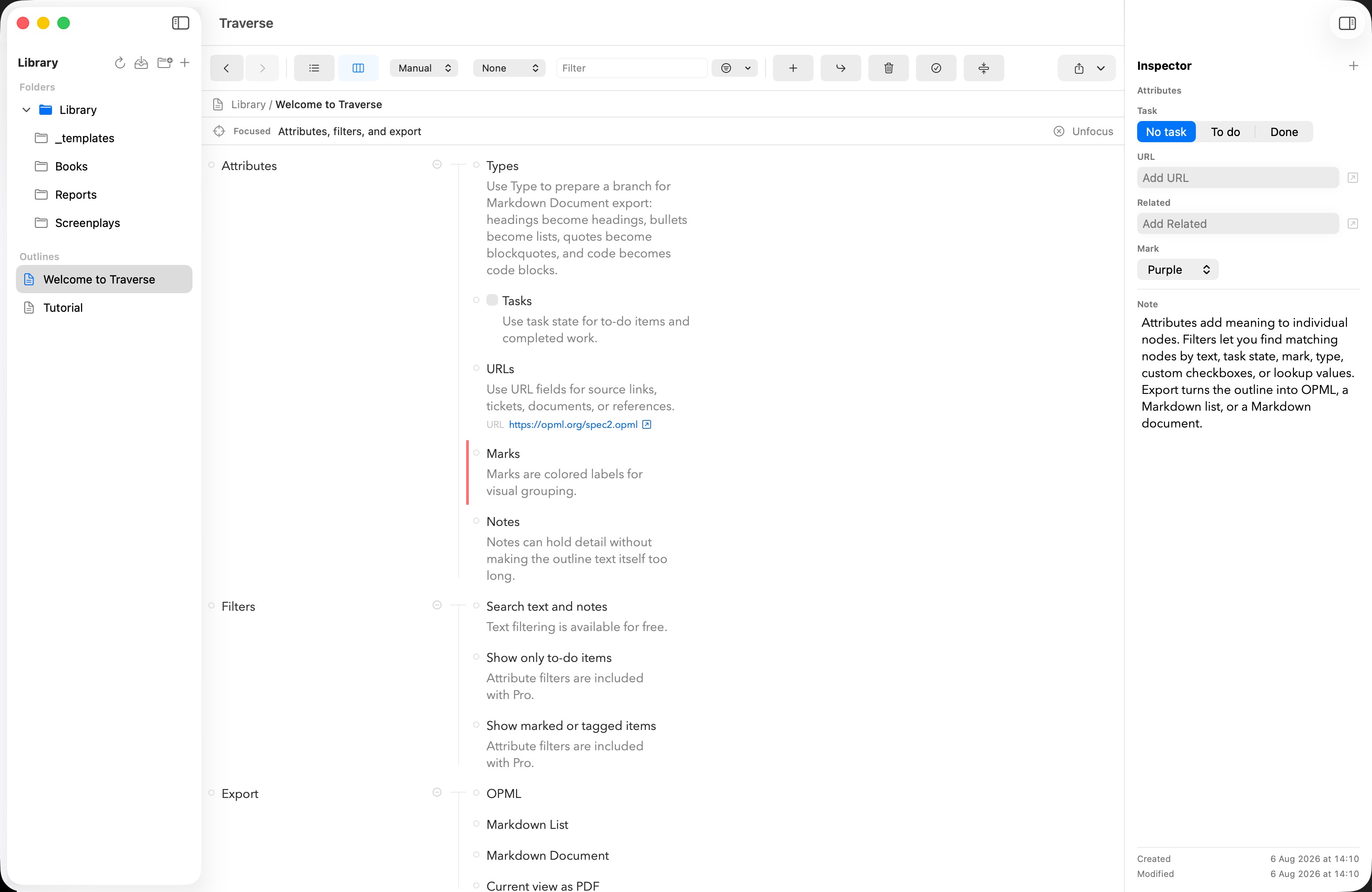Collapse the Export branch

tap(437, 793)
